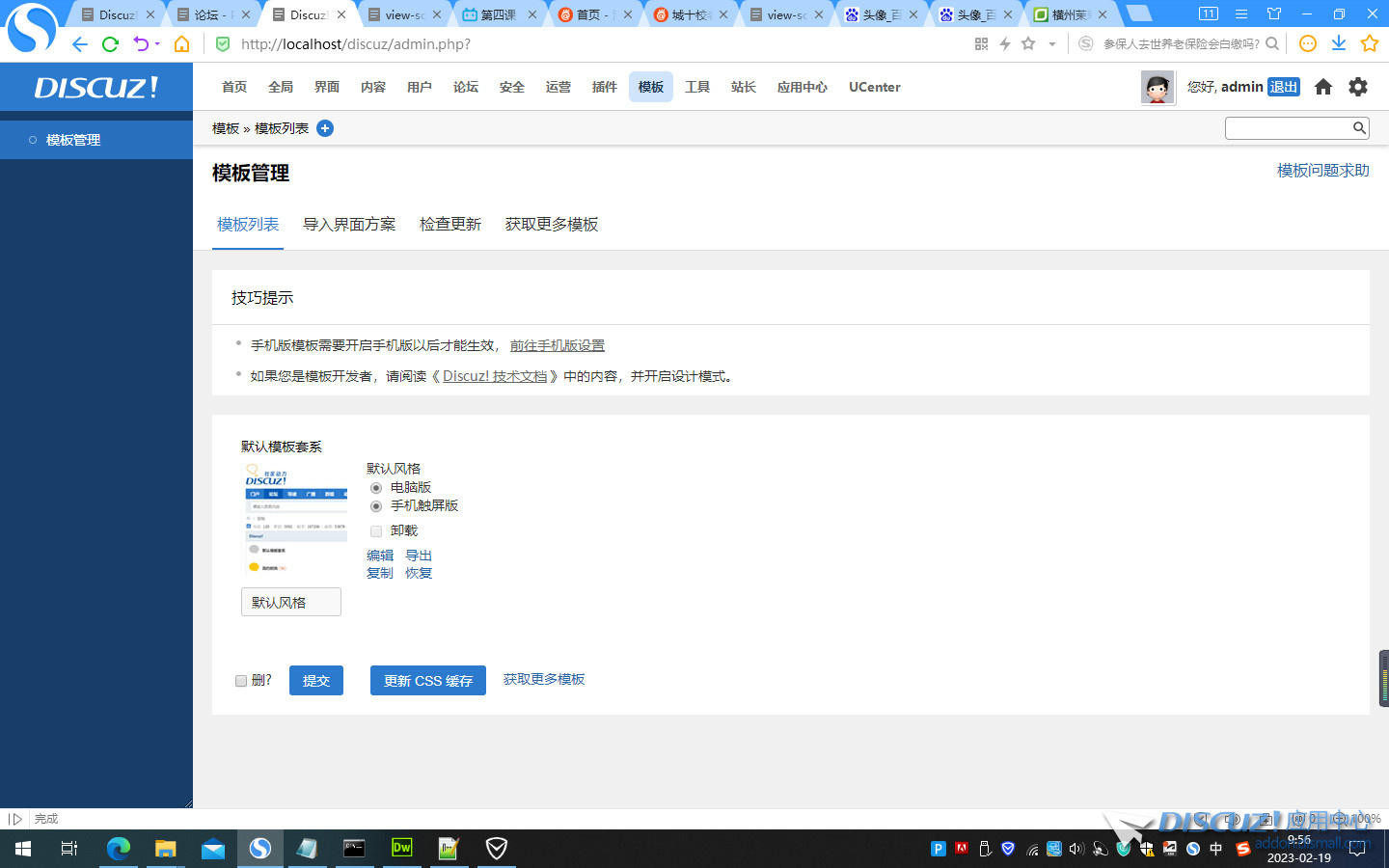Switch to the 导入界面方案 tab

[x=349, y=224]
